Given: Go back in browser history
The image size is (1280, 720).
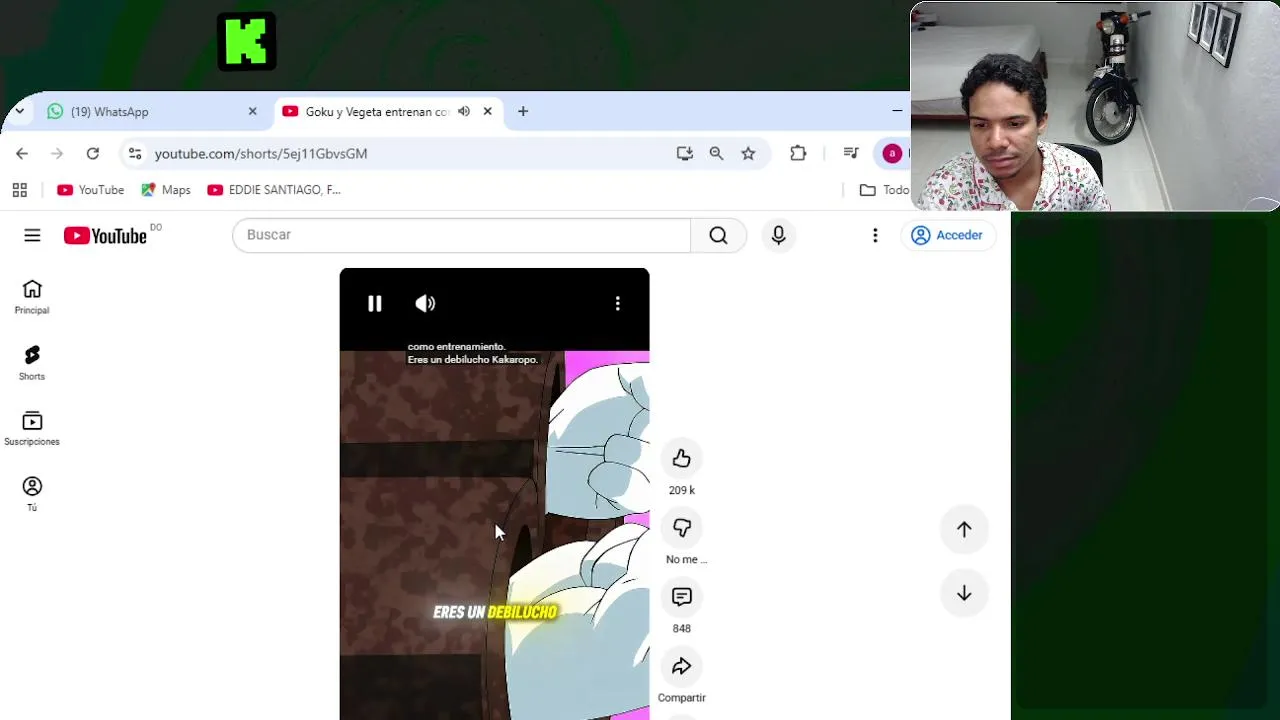Looking at the screenshot, I should click(x=22, y=153).
